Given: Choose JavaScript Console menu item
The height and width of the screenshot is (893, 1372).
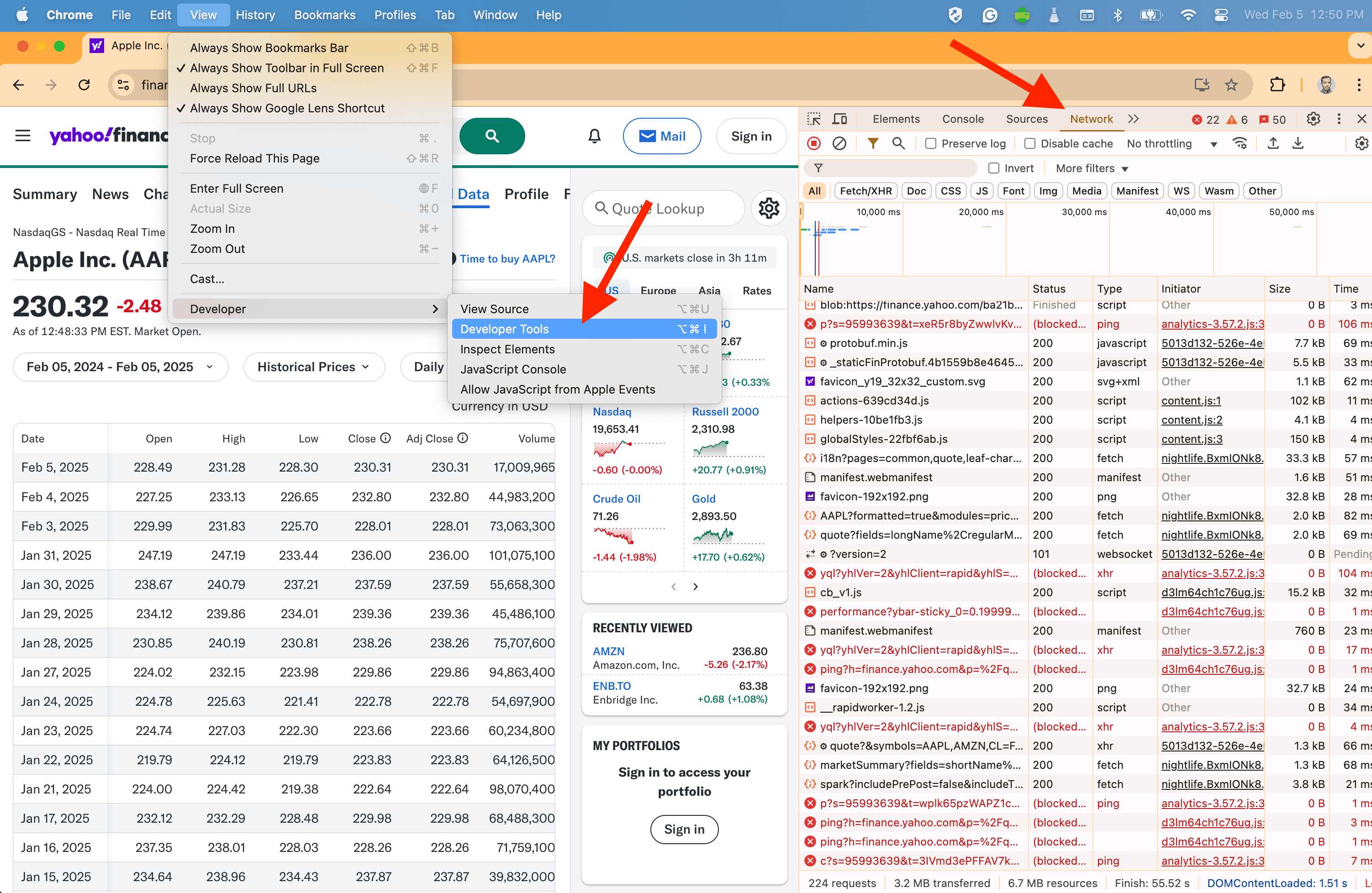Looking at the screenshot, I should click(584, 369).
